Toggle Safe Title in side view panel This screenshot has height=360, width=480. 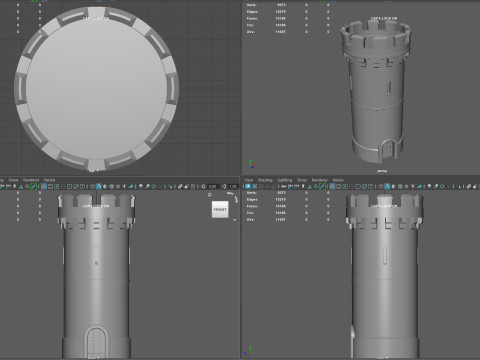[370, 187]
